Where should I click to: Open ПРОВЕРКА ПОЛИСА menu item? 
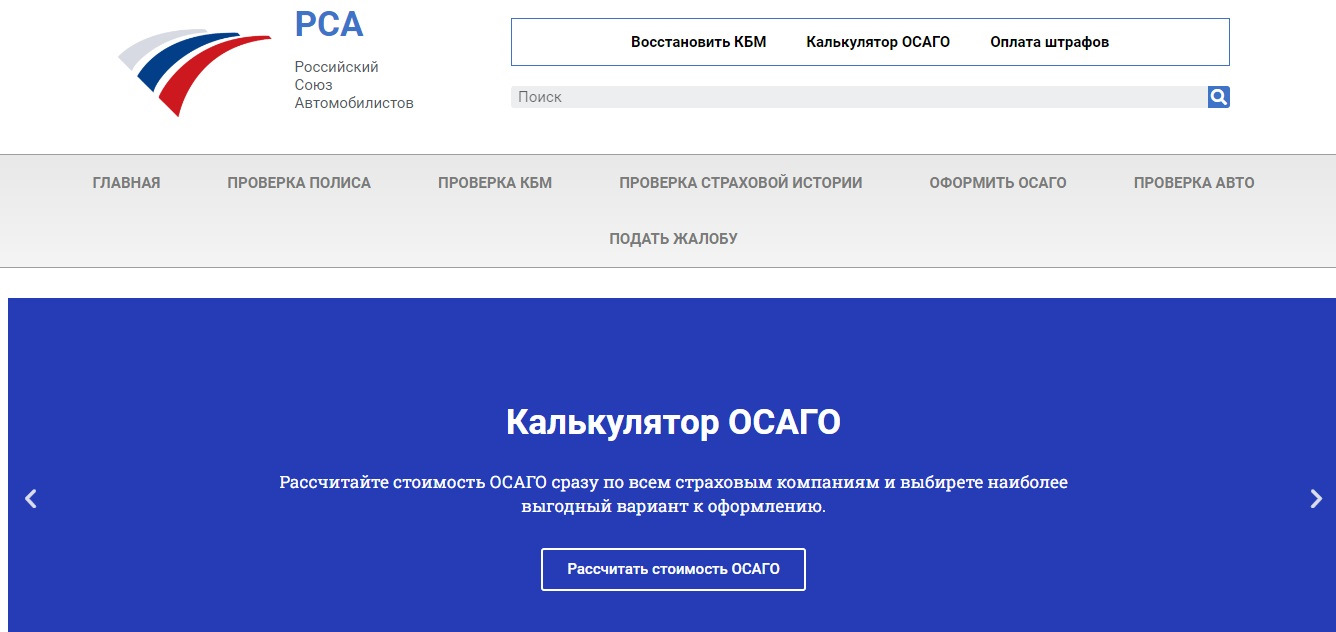[x=299, y=183]
